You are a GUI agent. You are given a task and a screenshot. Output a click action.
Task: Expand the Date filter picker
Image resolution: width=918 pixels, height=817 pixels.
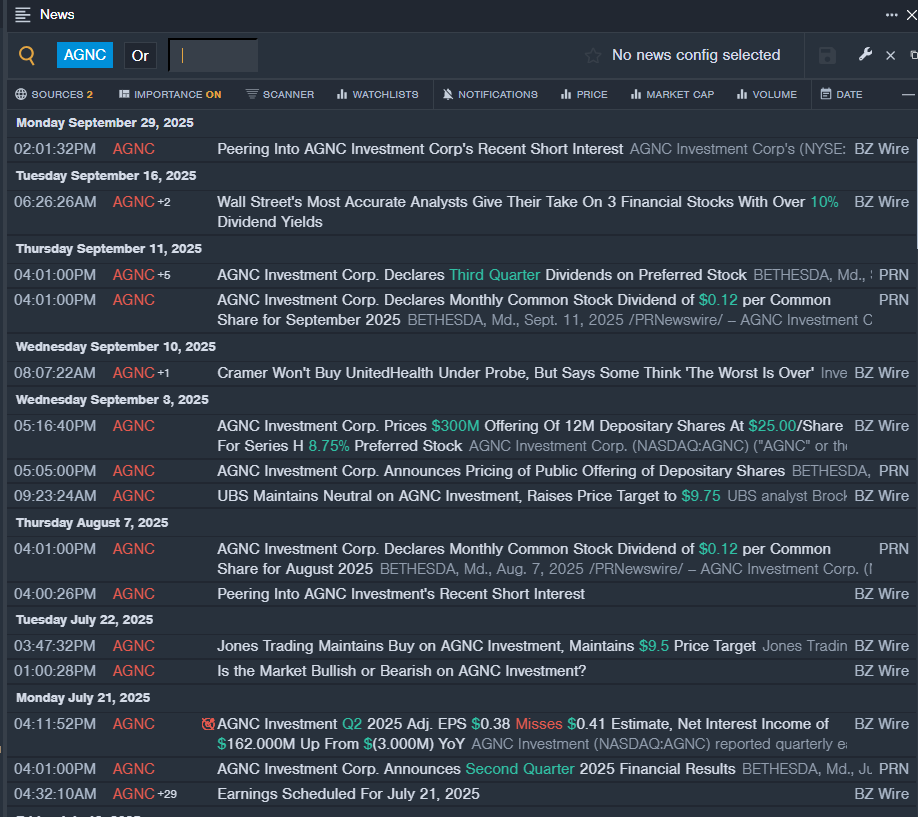click(x=841, y=95)
